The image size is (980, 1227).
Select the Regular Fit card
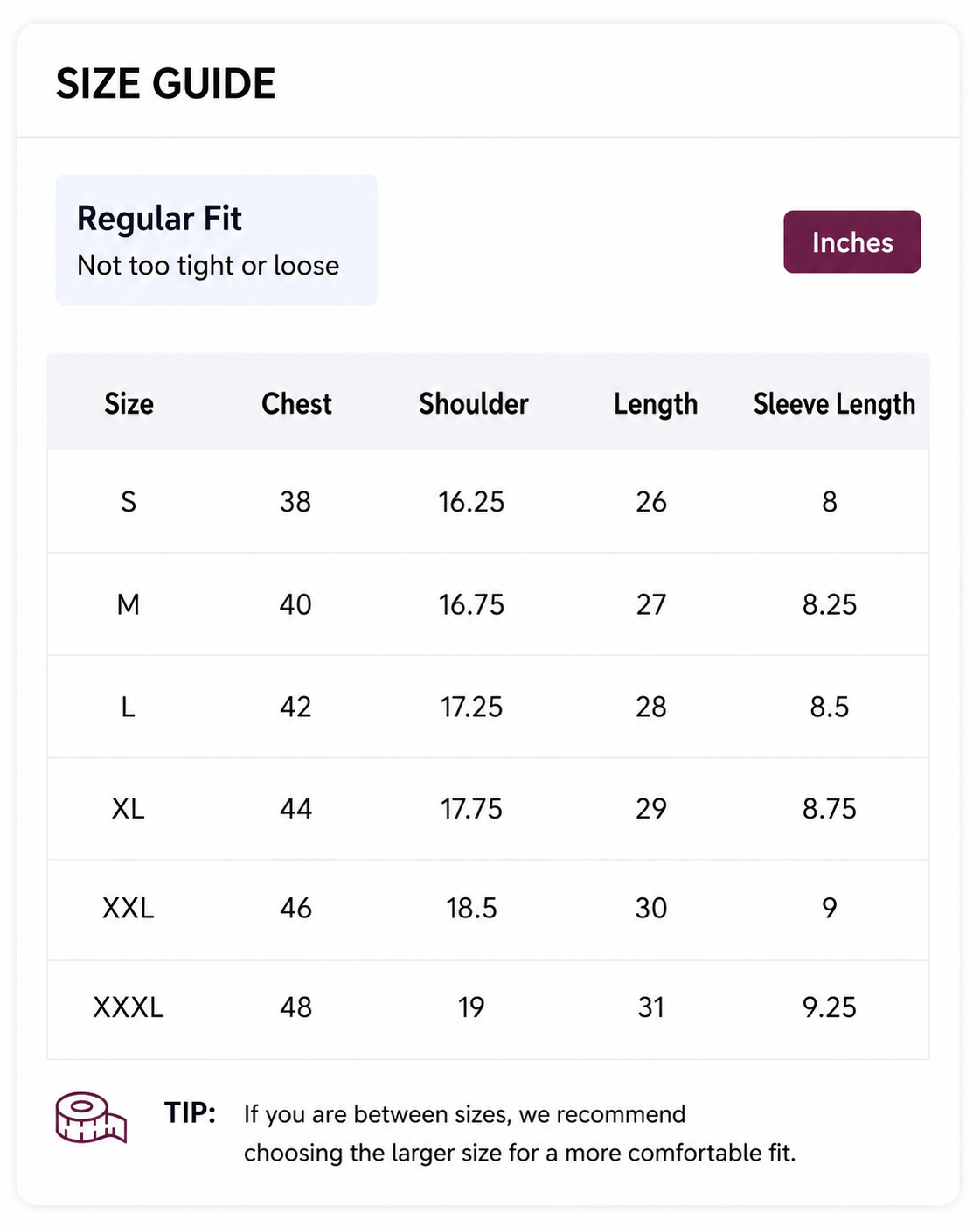(216, 240)
